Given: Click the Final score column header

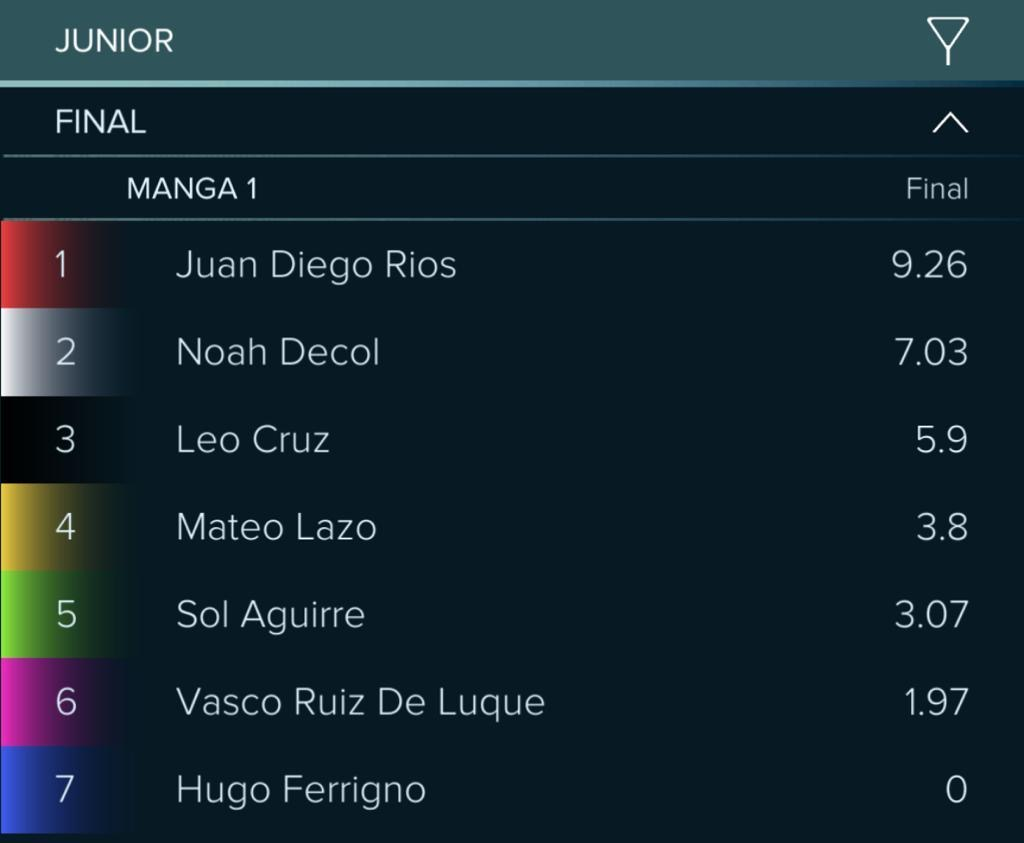Looking at the screenshot, I should pos(936,189).
